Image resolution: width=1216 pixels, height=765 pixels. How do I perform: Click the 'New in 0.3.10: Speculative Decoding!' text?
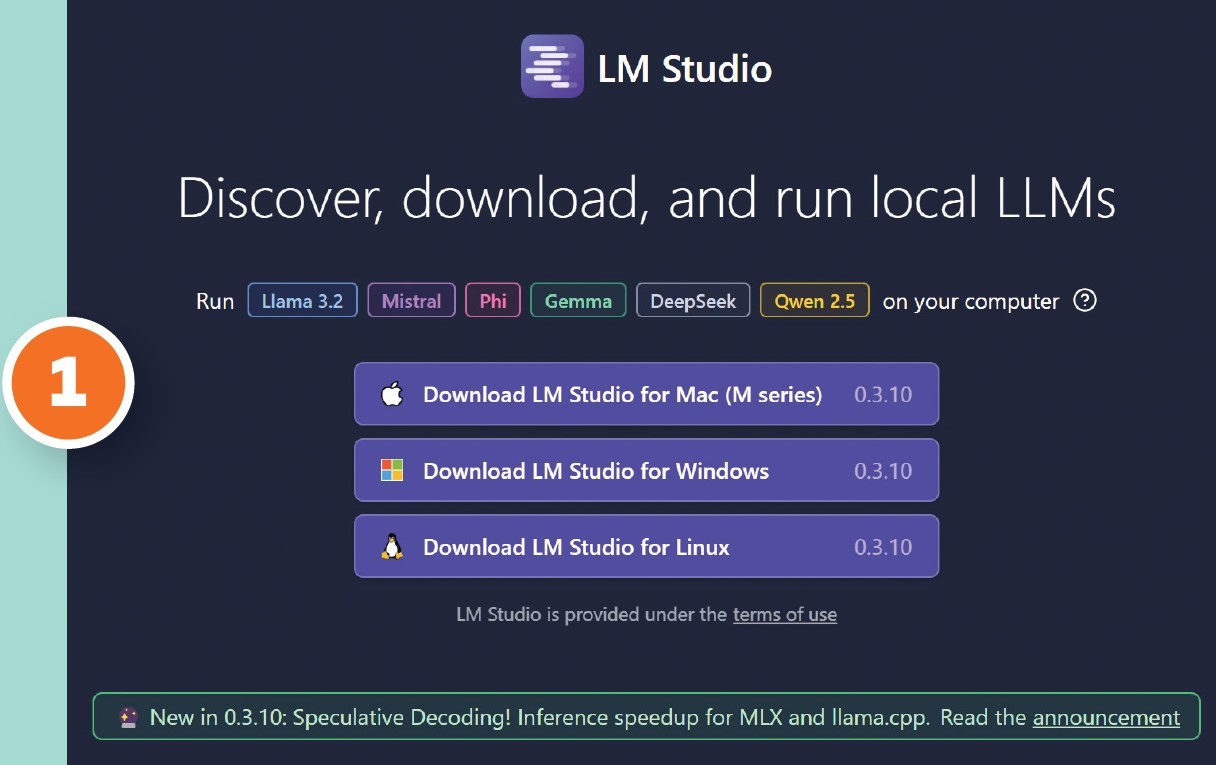[329, 717]
